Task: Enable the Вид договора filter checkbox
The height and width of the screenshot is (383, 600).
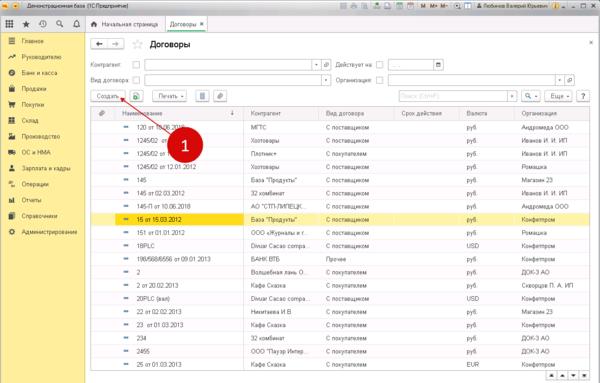Action: pos(136,80)
